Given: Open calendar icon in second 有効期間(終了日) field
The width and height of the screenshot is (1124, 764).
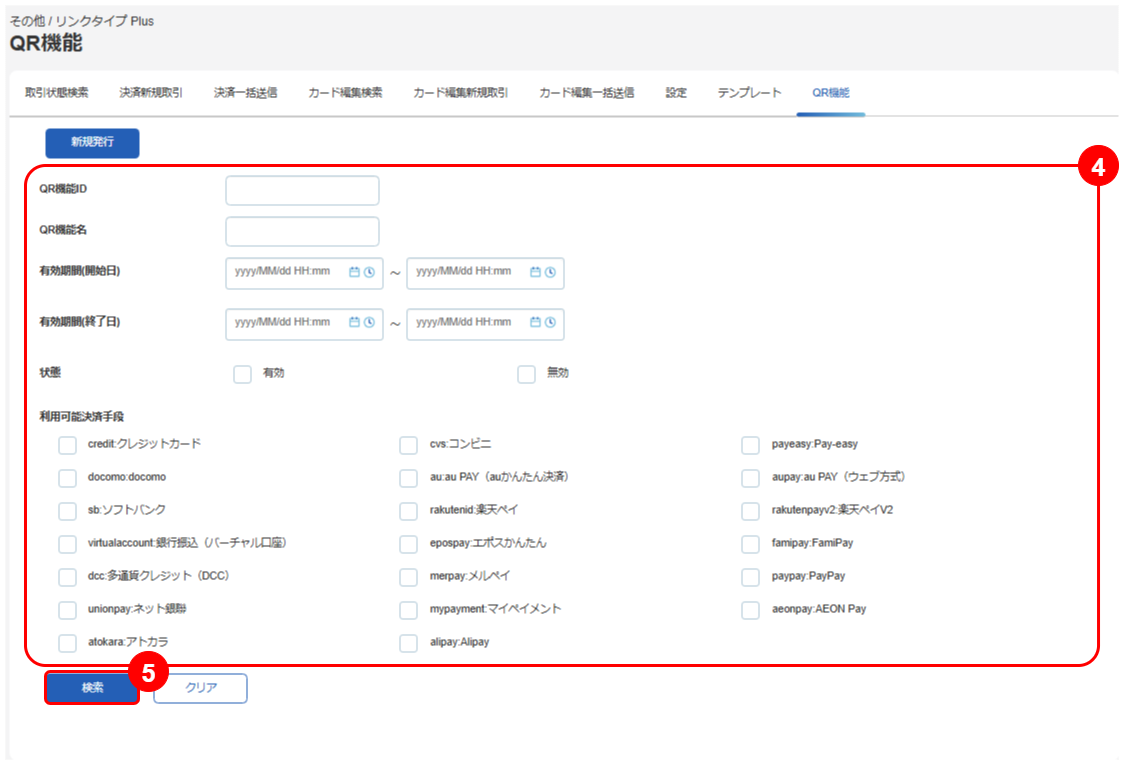Looking at the screenshot, I should click(535, 323).
